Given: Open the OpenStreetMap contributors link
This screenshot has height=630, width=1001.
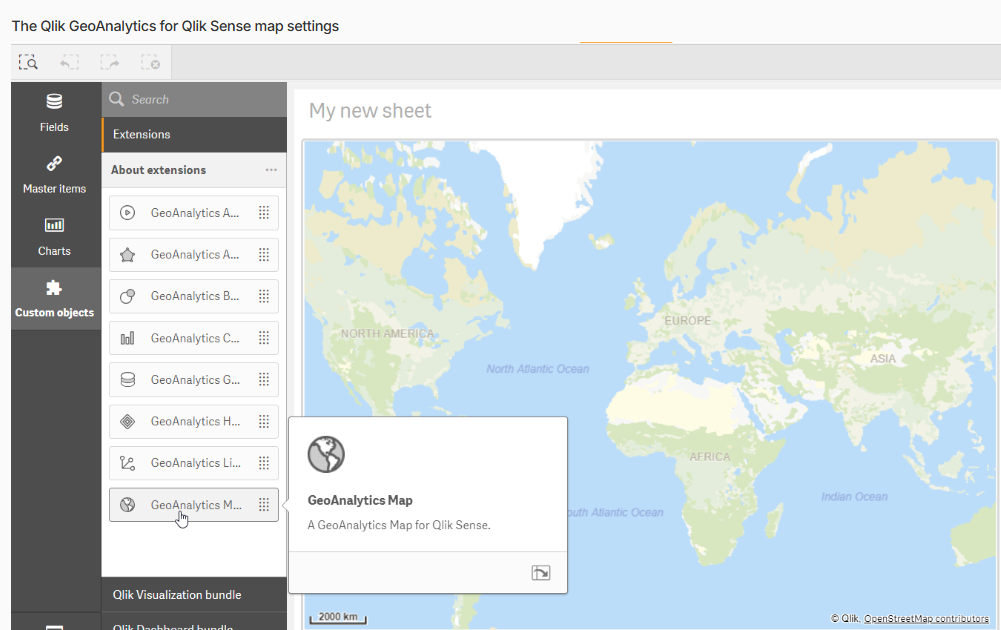Looking at the screenshot, I should point(926,619).
